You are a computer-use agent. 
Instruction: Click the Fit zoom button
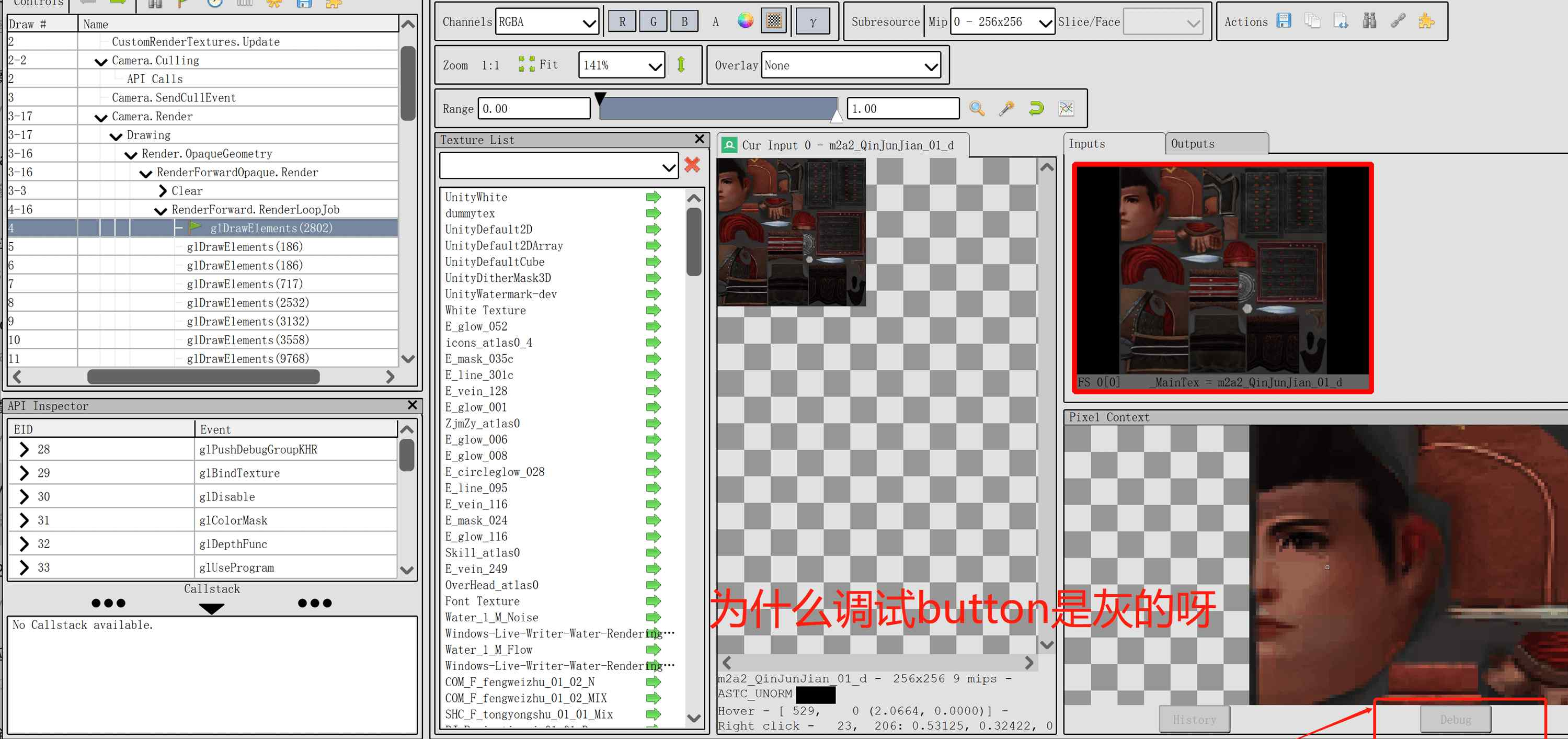539,64
